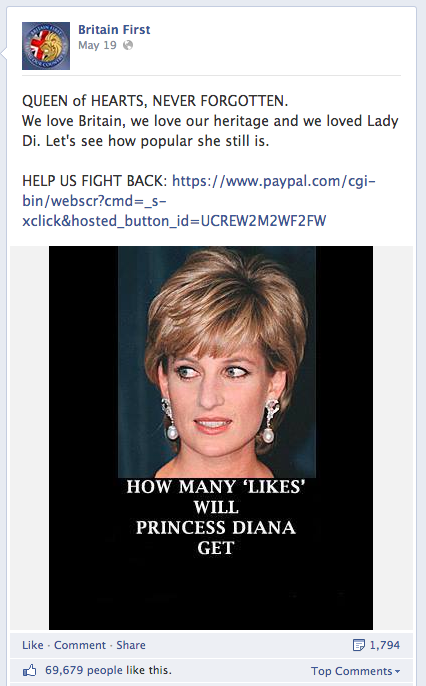
Task: Click the globe public audience icon
Action: 128,45
